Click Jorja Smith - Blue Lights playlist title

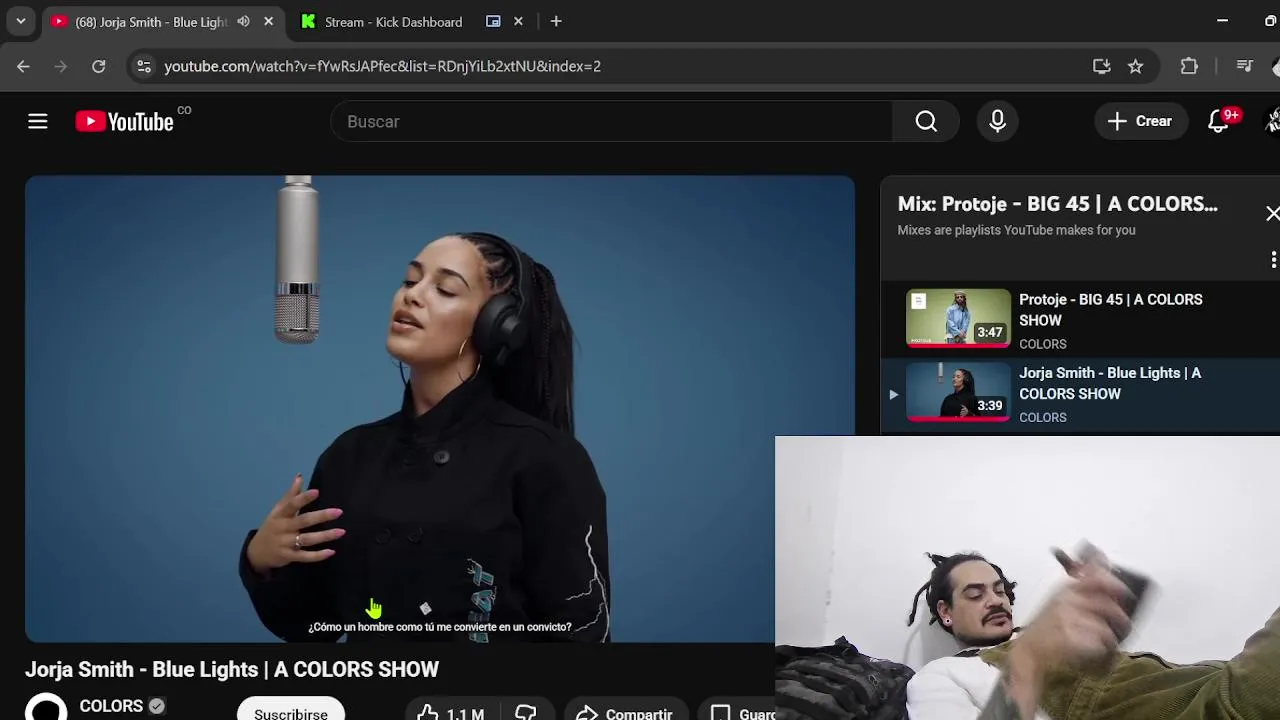(1110, 383)
